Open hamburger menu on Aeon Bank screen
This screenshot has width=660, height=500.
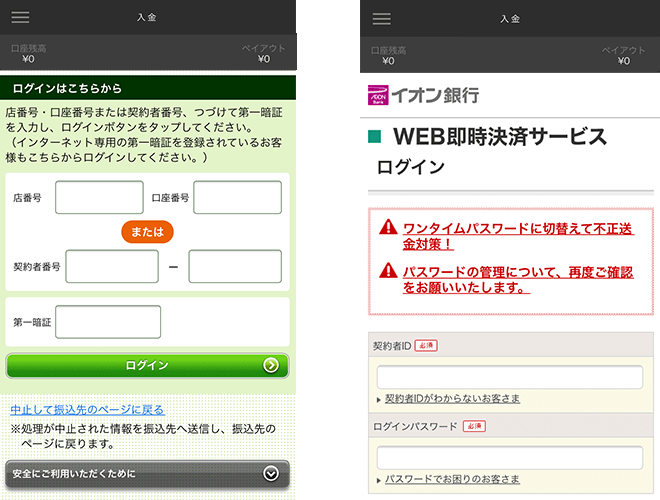tap(382, 19)
